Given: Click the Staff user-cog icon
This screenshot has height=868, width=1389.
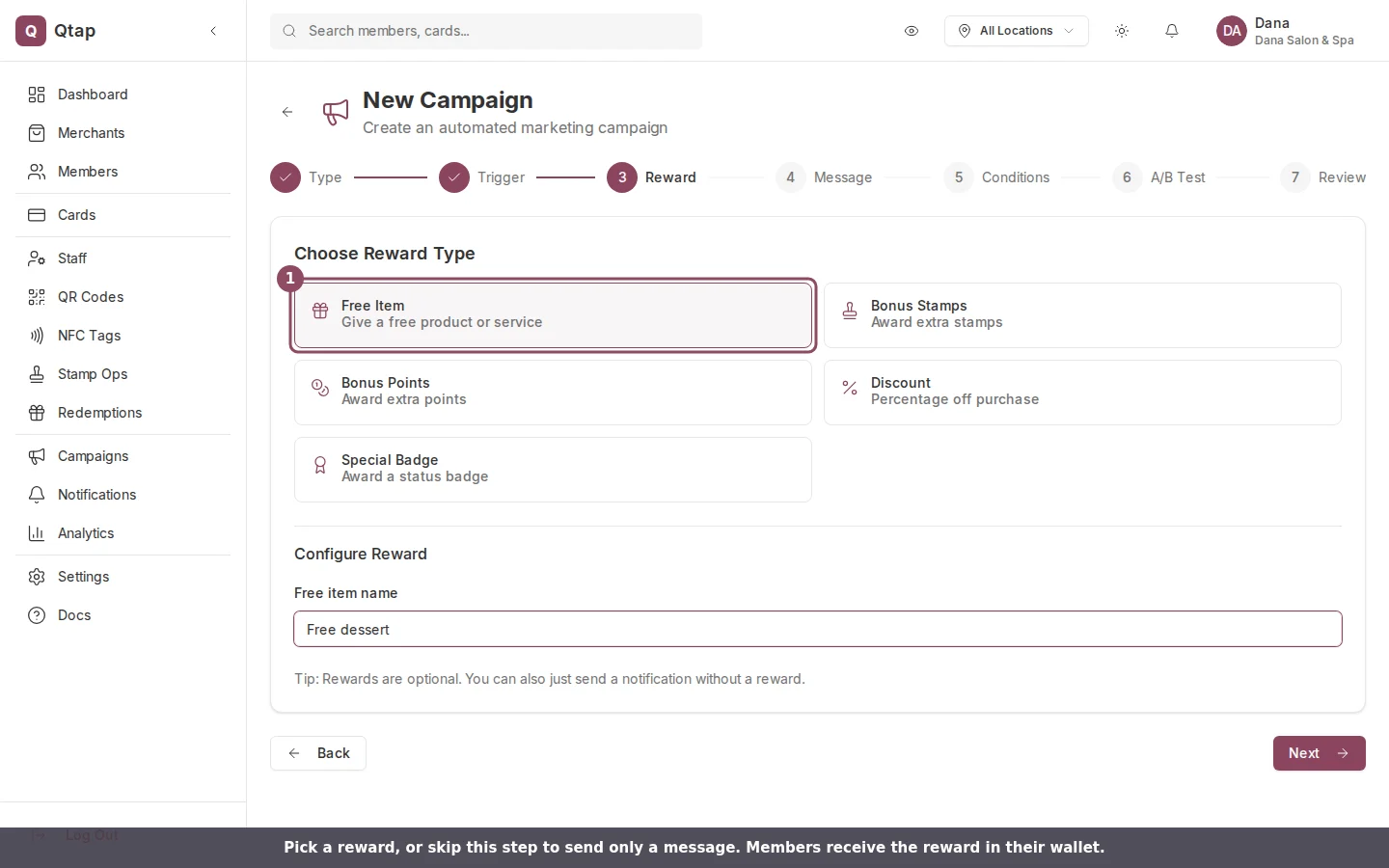Looking at the screenshot, I should pyautogui.click(x=37, y=258).
